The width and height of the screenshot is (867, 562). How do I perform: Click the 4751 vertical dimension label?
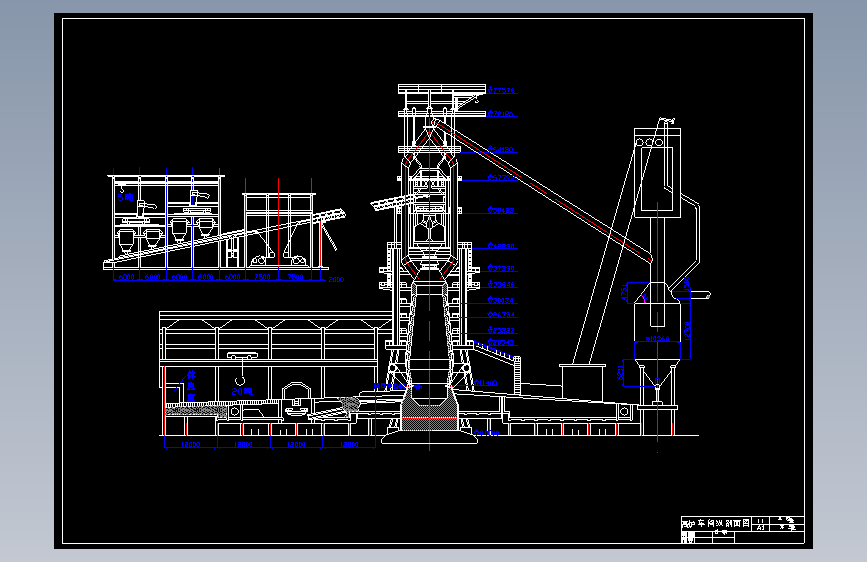coord(625,292)
